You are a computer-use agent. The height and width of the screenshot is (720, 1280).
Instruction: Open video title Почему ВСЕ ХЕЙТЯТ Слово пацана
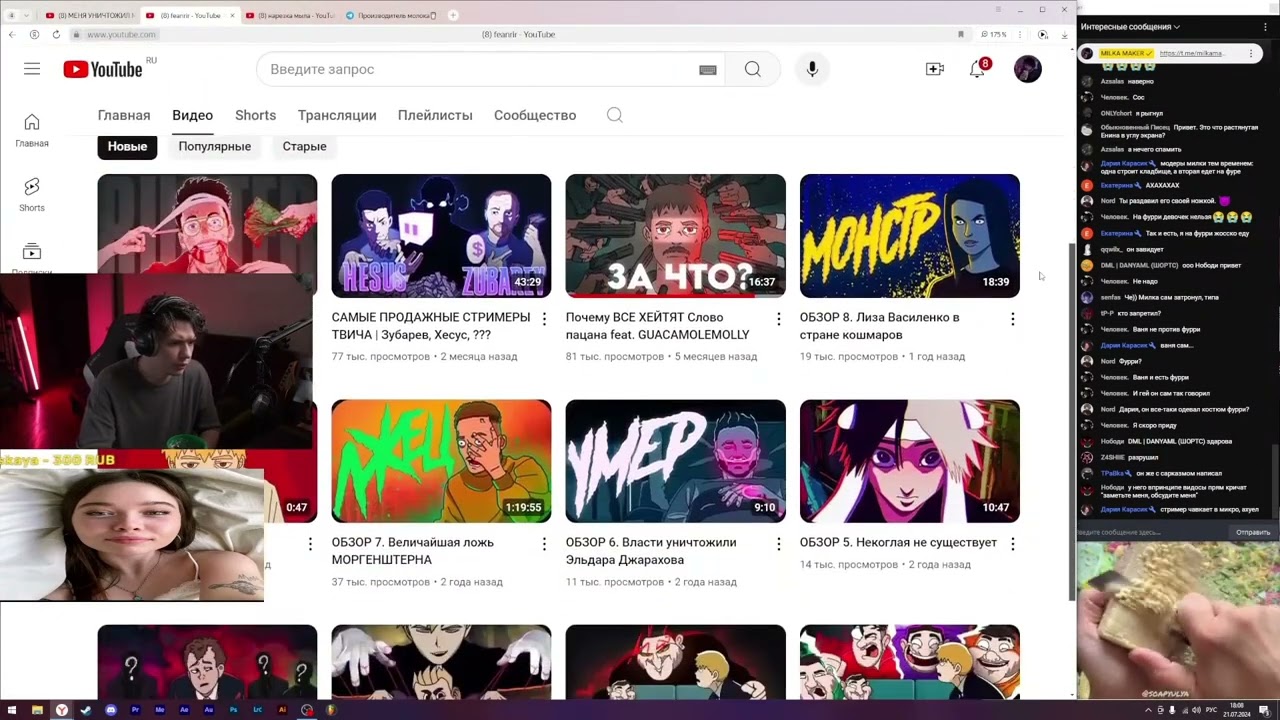tap(657, 326)
